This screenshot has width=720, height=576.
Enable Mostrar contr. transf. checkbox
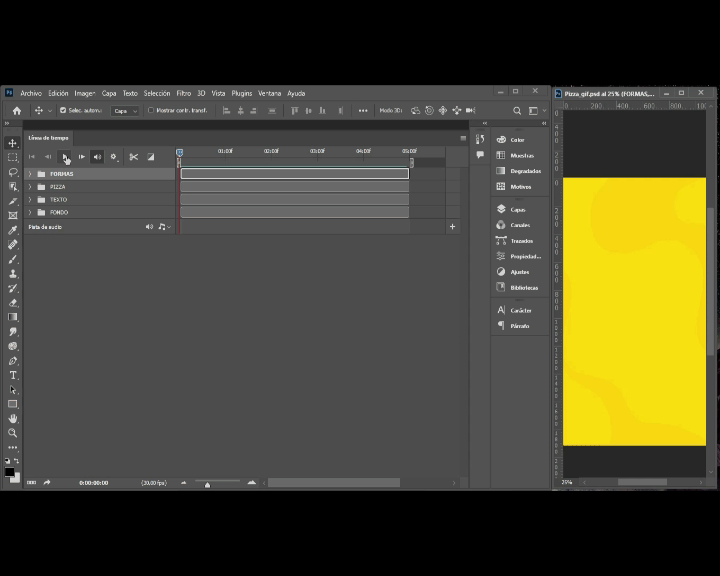pos(151,110)
